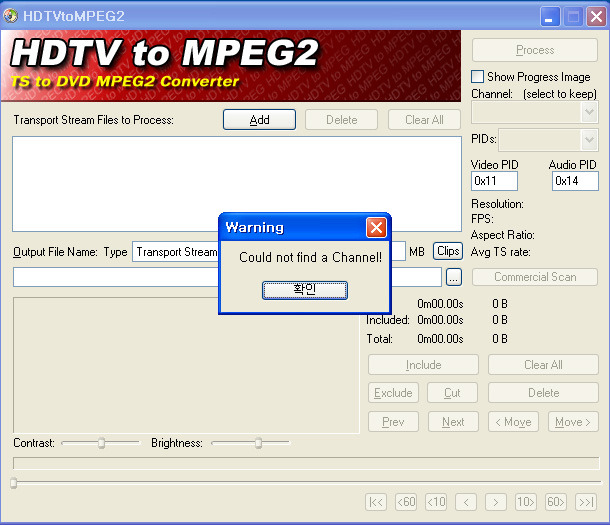
Task: Jump to start with the |<< button
Action: [376, 502]
